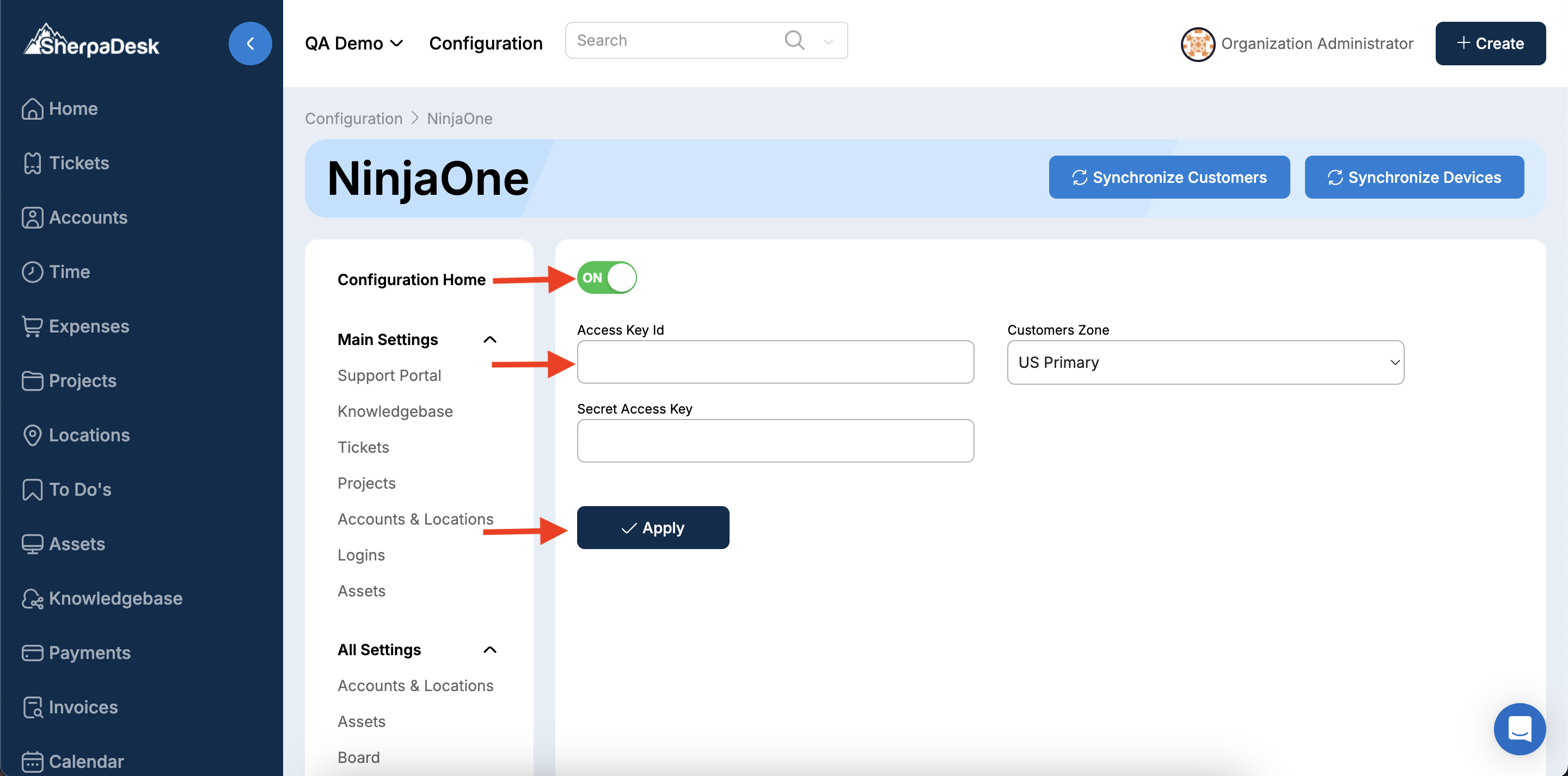
Task: Click the Accounts icon in sidebar
Action: coord(32,217)
